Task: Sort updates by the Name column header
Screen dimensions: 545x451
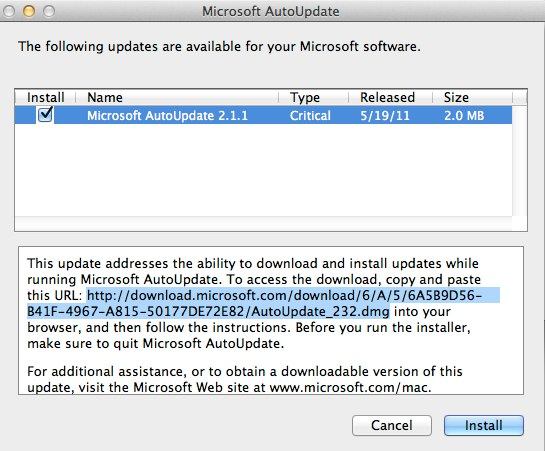Action: click(x=177, y=97)
